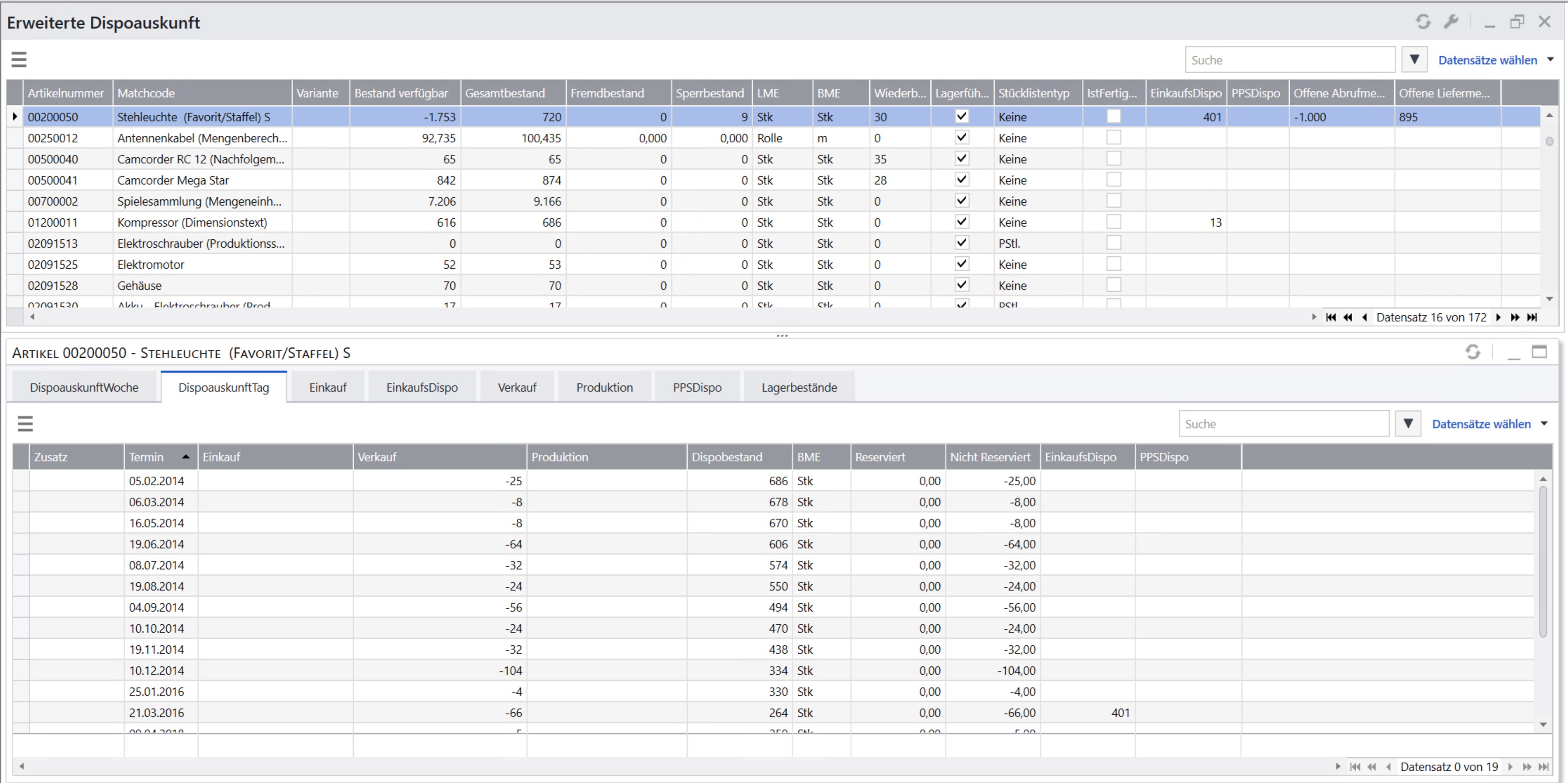
Task: Switch to the EinkaufsDispo tab
Action: point(422,388)
